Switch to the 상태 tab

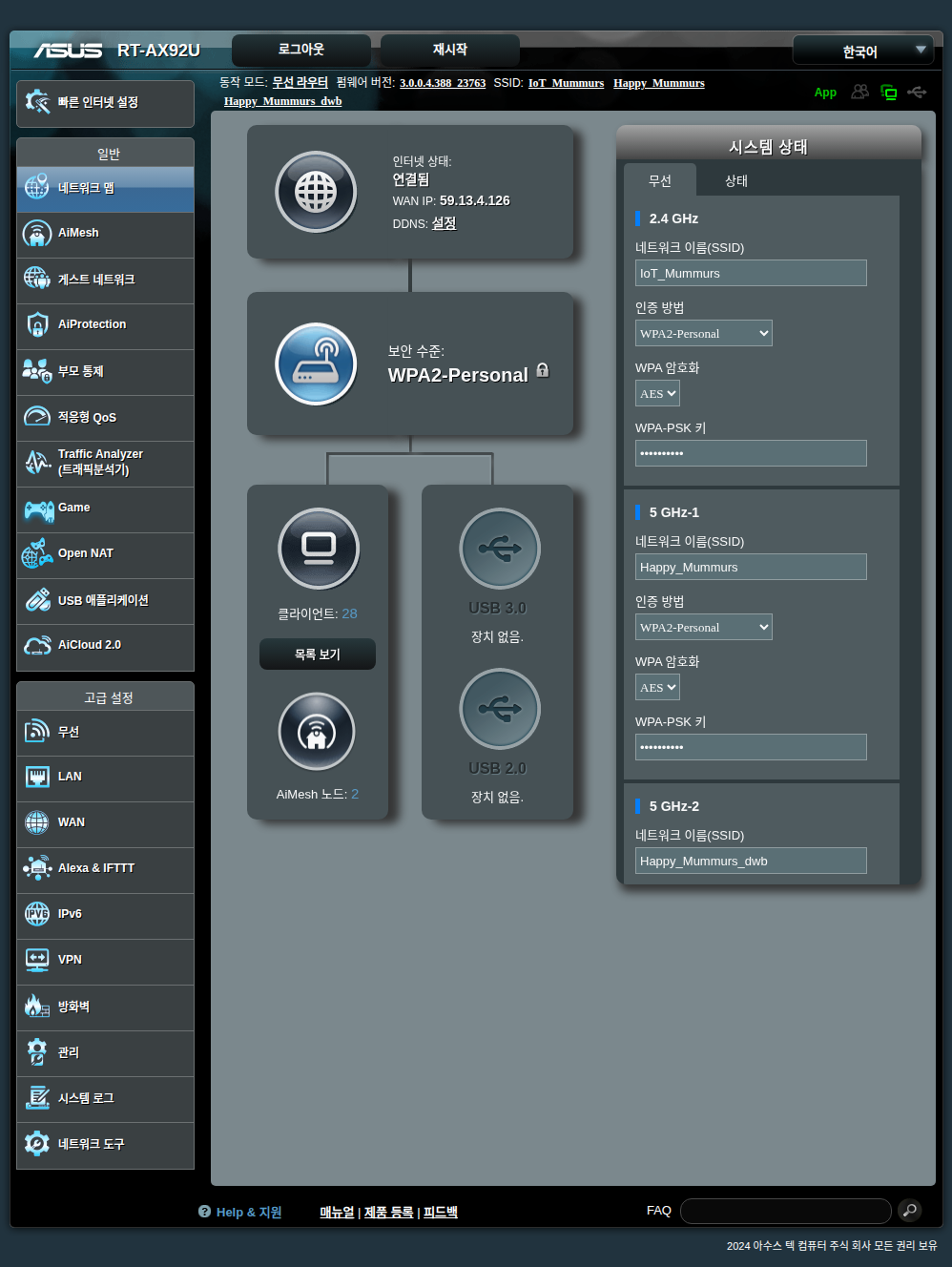coord(735,180)
